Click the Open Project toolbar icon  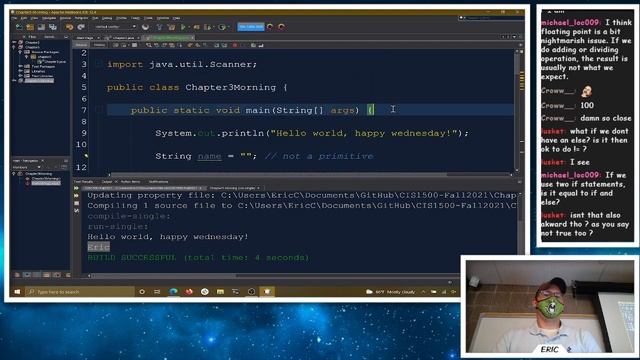(41, 27)
